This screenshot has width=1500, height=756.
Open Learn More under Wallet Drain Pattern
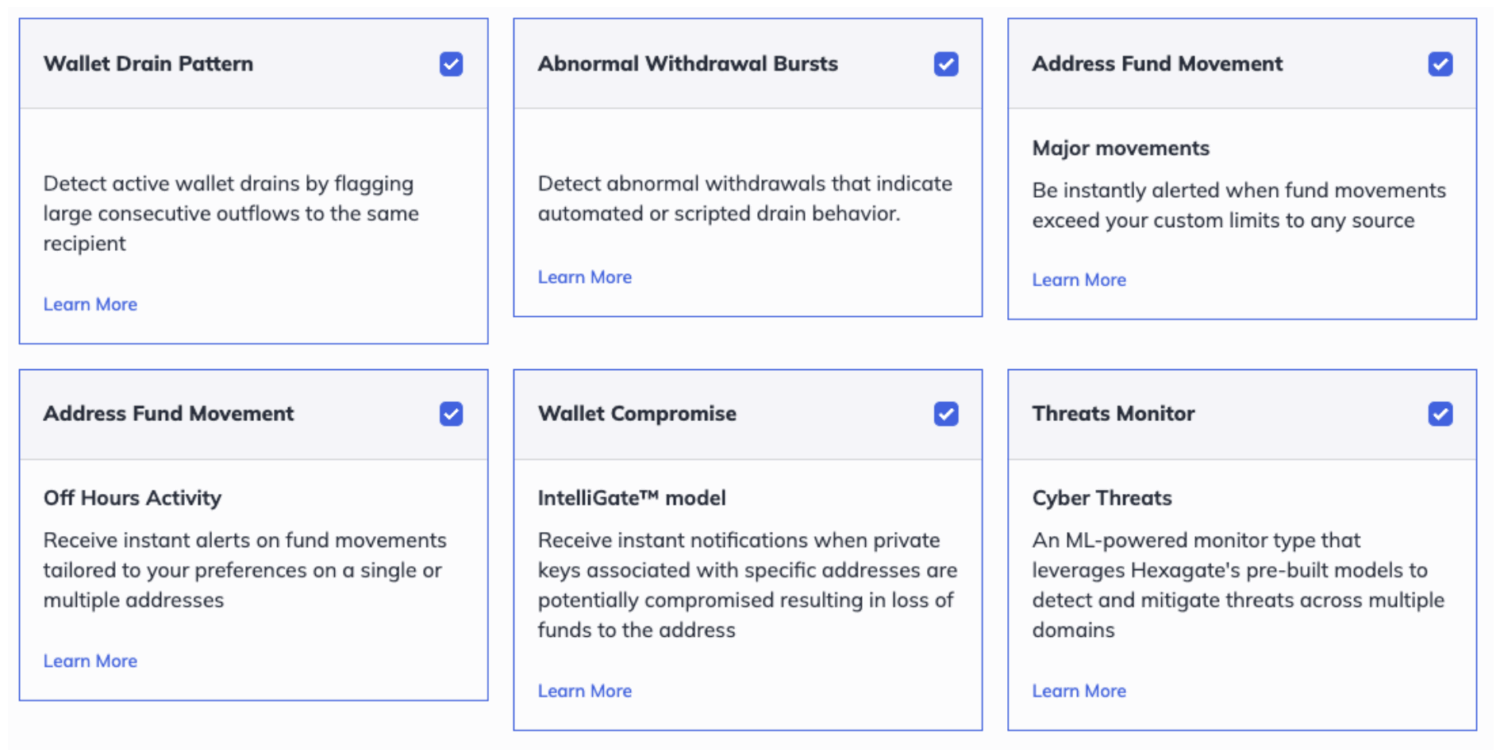(90, 304)
